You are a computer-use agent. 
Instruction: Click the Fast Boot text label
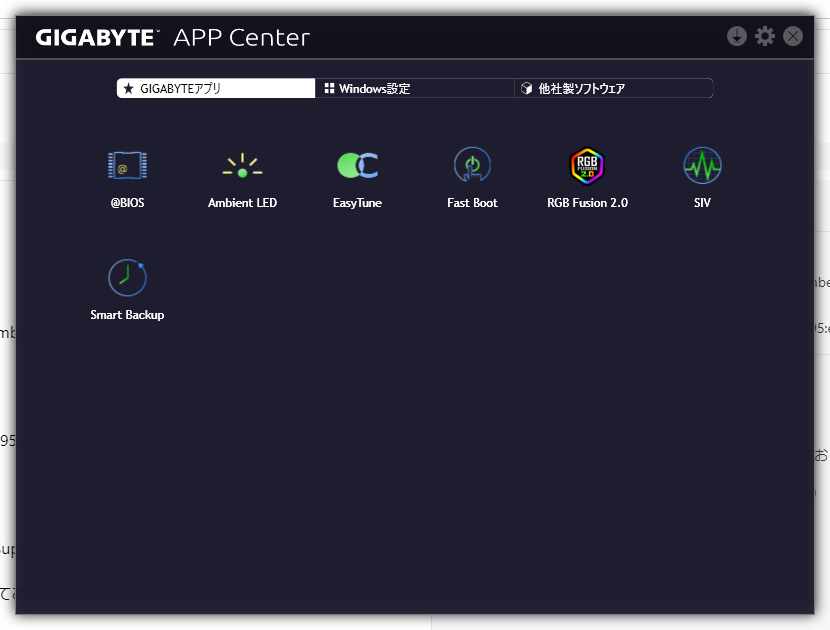click(472, 203)
